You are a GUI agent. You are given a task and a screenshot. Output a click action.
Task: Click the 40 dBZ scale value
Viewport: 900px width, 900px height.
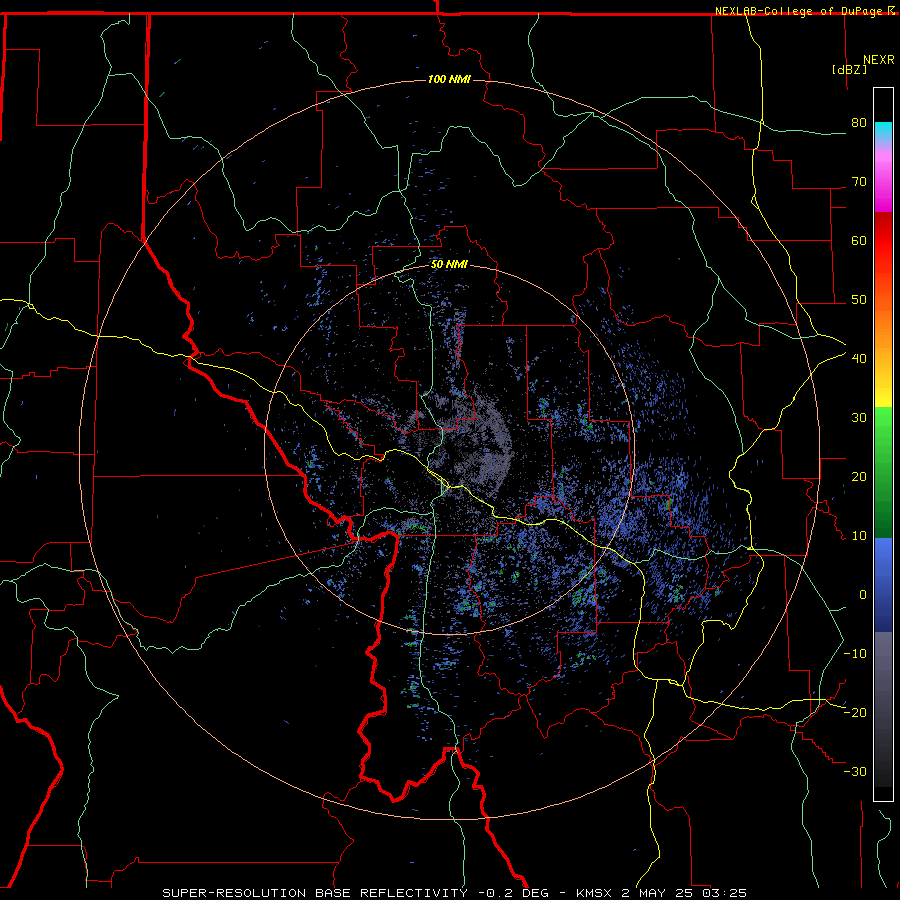point(859,359)
